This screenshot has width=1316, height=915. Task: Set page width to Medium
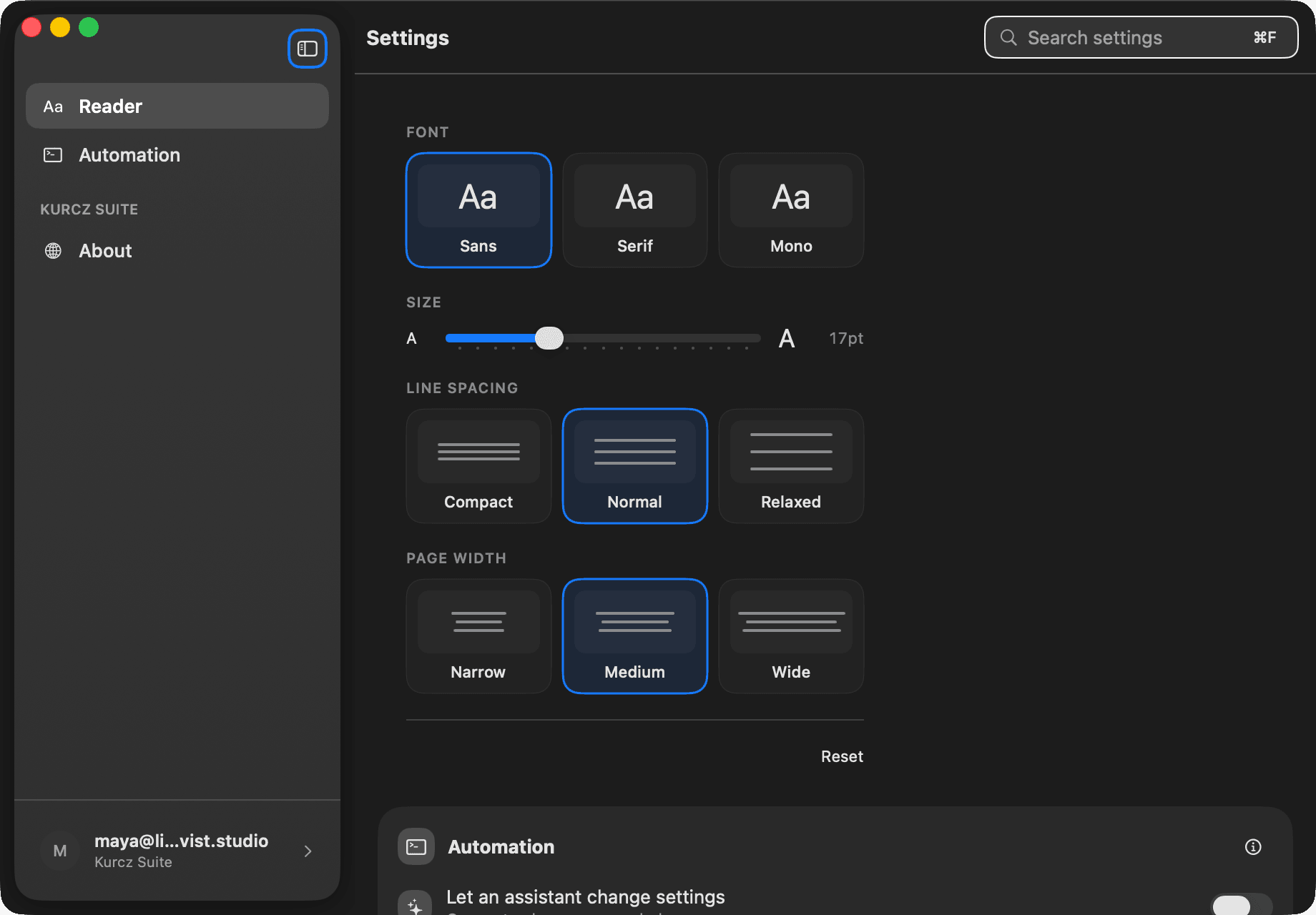[635, 636]
